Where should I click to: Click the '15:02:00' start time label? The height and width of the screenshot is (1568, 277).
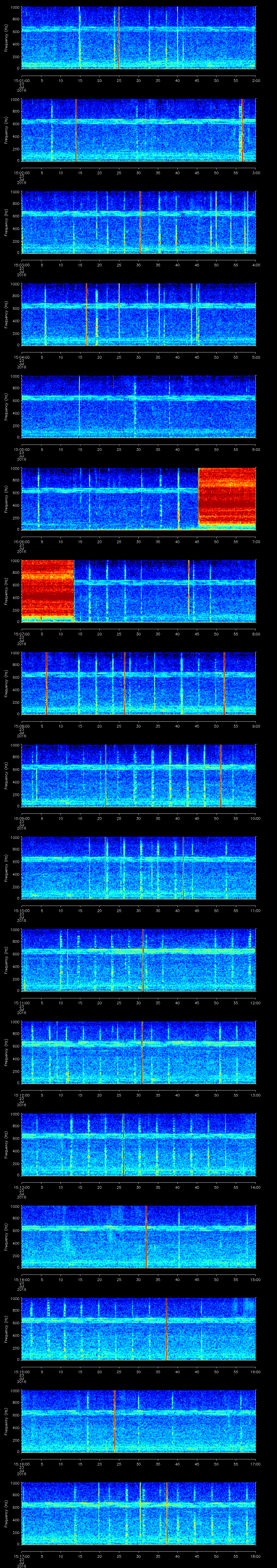tap(21, 173)
